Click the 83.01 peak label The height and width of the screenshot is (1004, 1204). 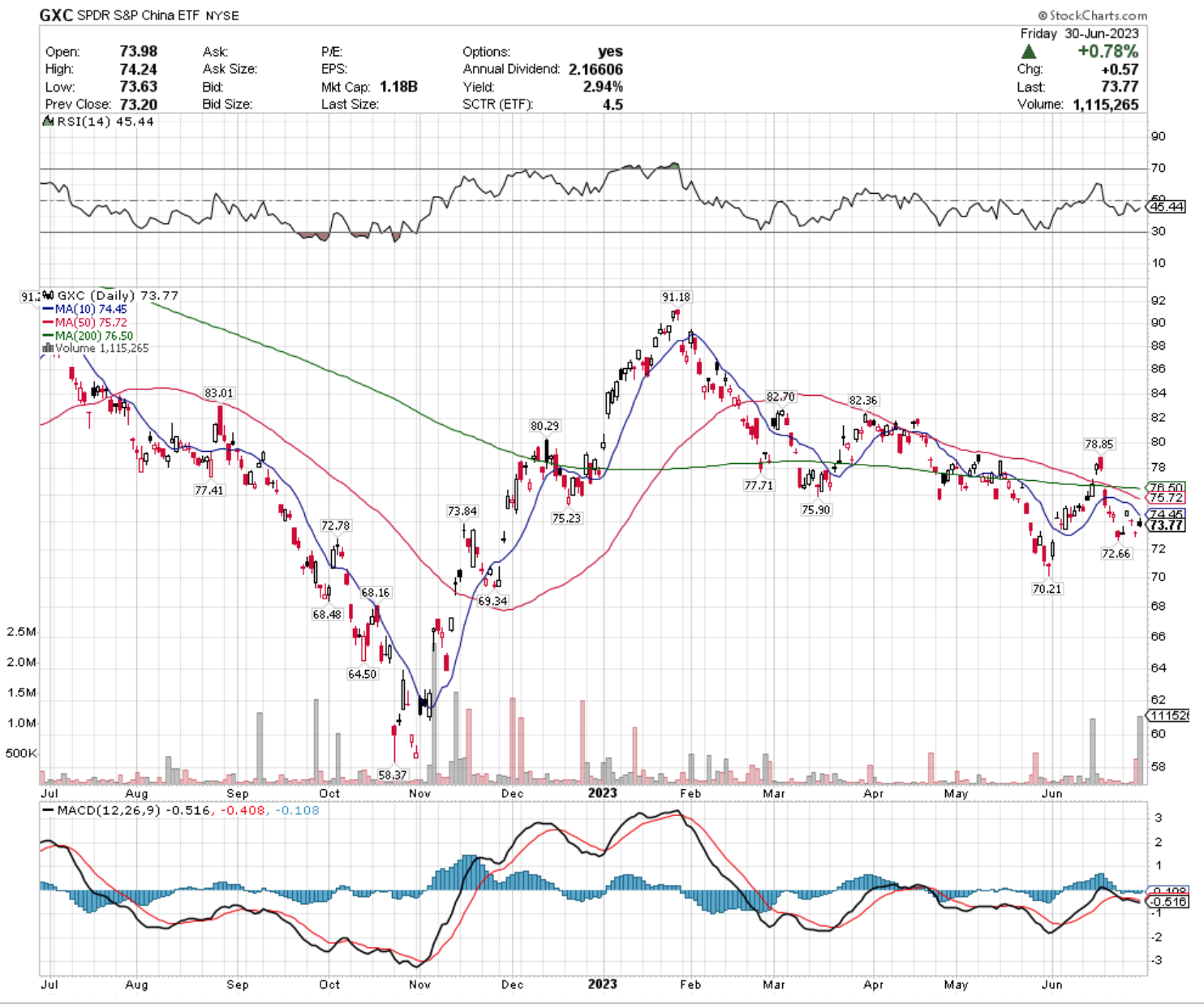[219, 393]
